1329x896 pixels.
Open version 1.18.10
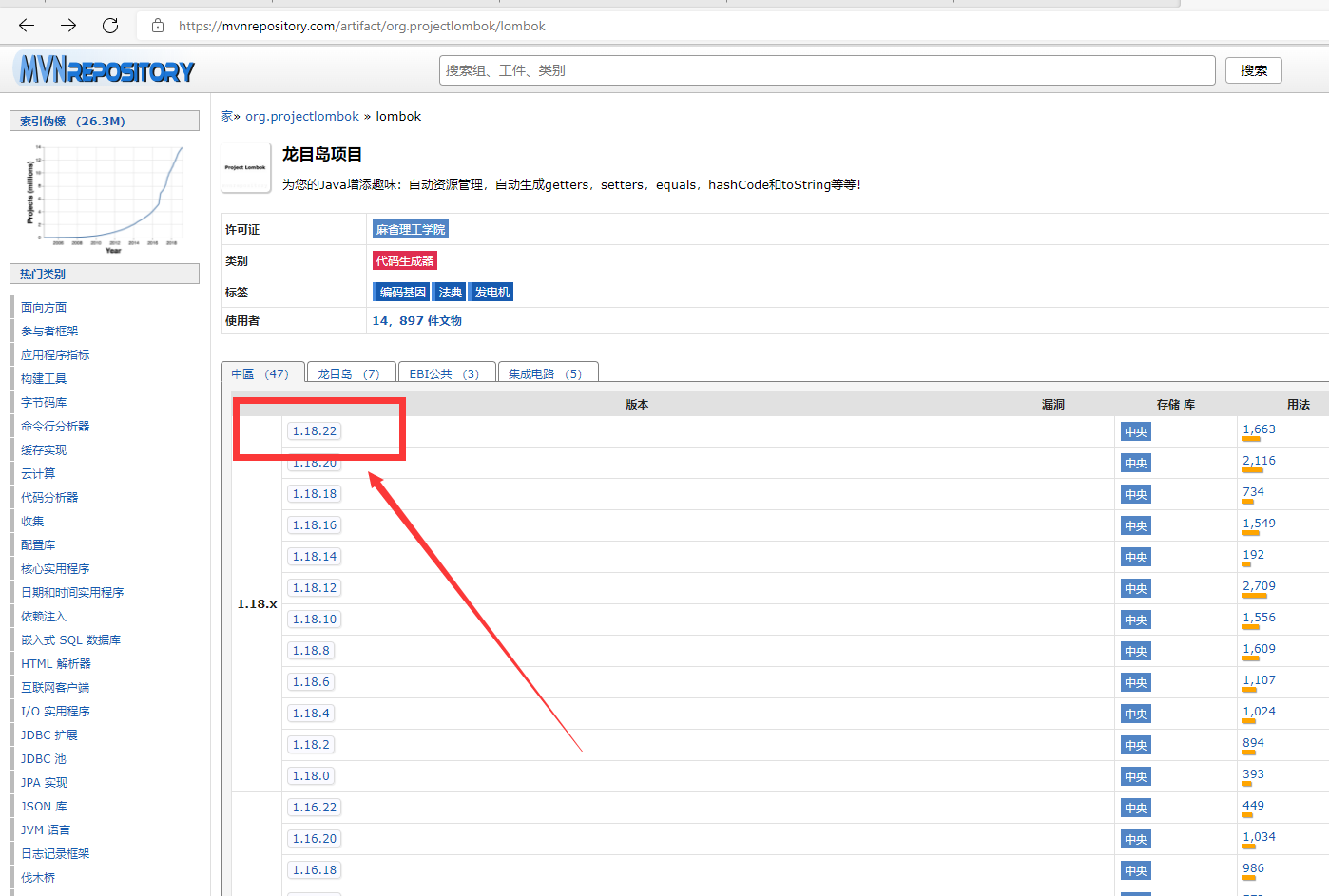click(315, 619)
